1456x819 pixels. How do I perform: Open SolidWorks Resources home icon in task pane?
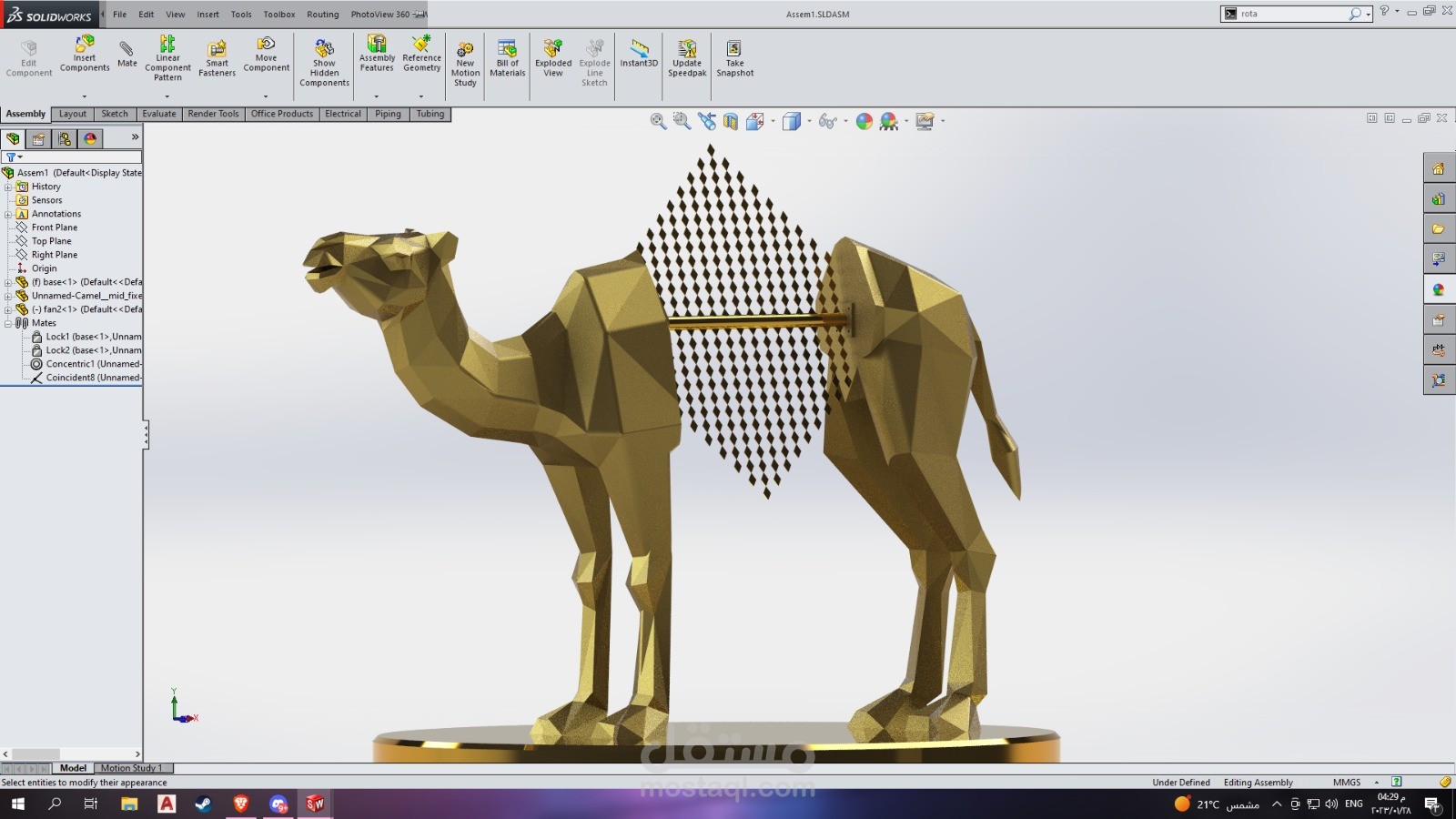1439,168
